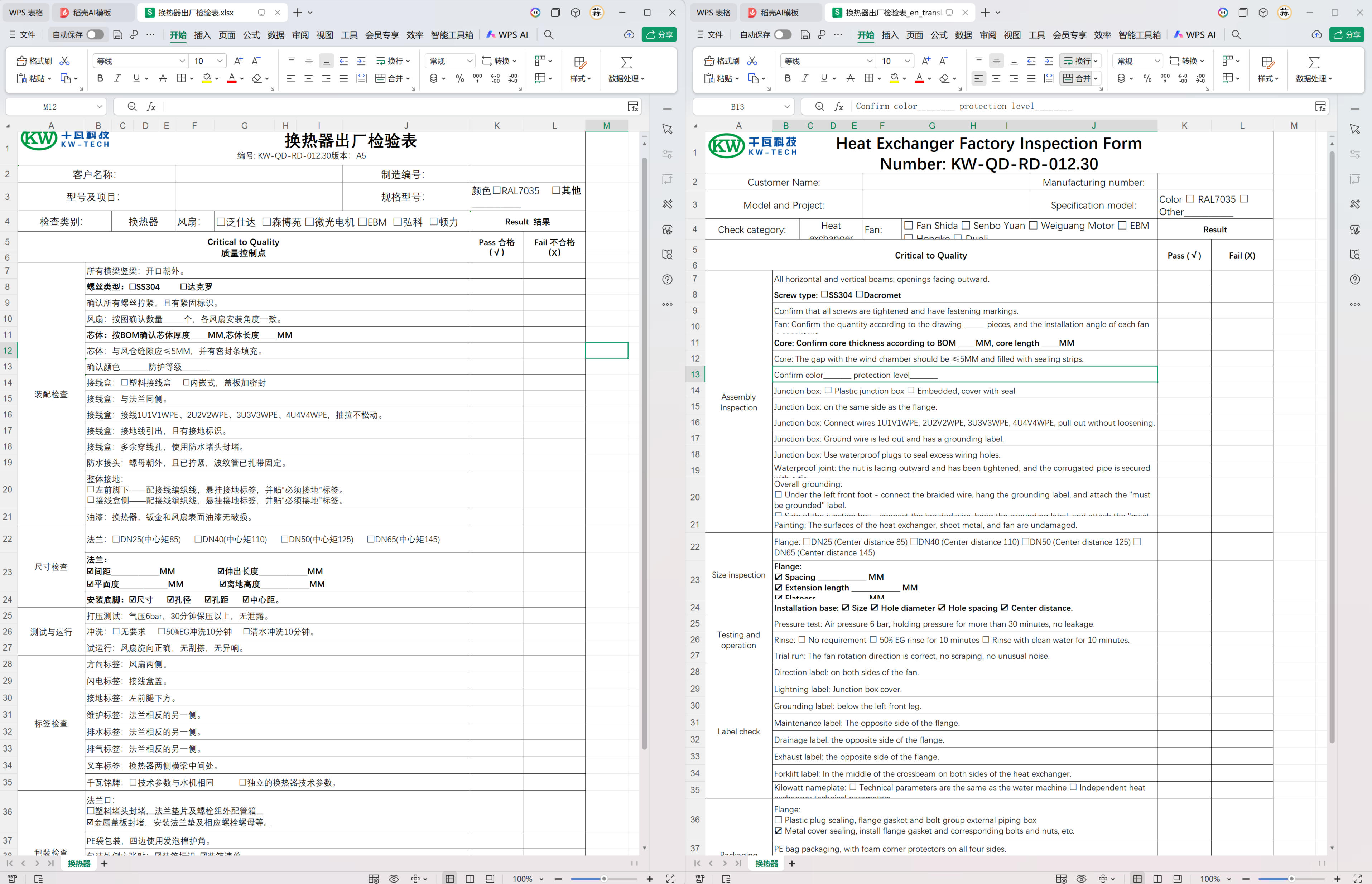Click the zoom slider in right window's status bar
This screenshot has width=1372, height=884.
tap(1292, 879)
